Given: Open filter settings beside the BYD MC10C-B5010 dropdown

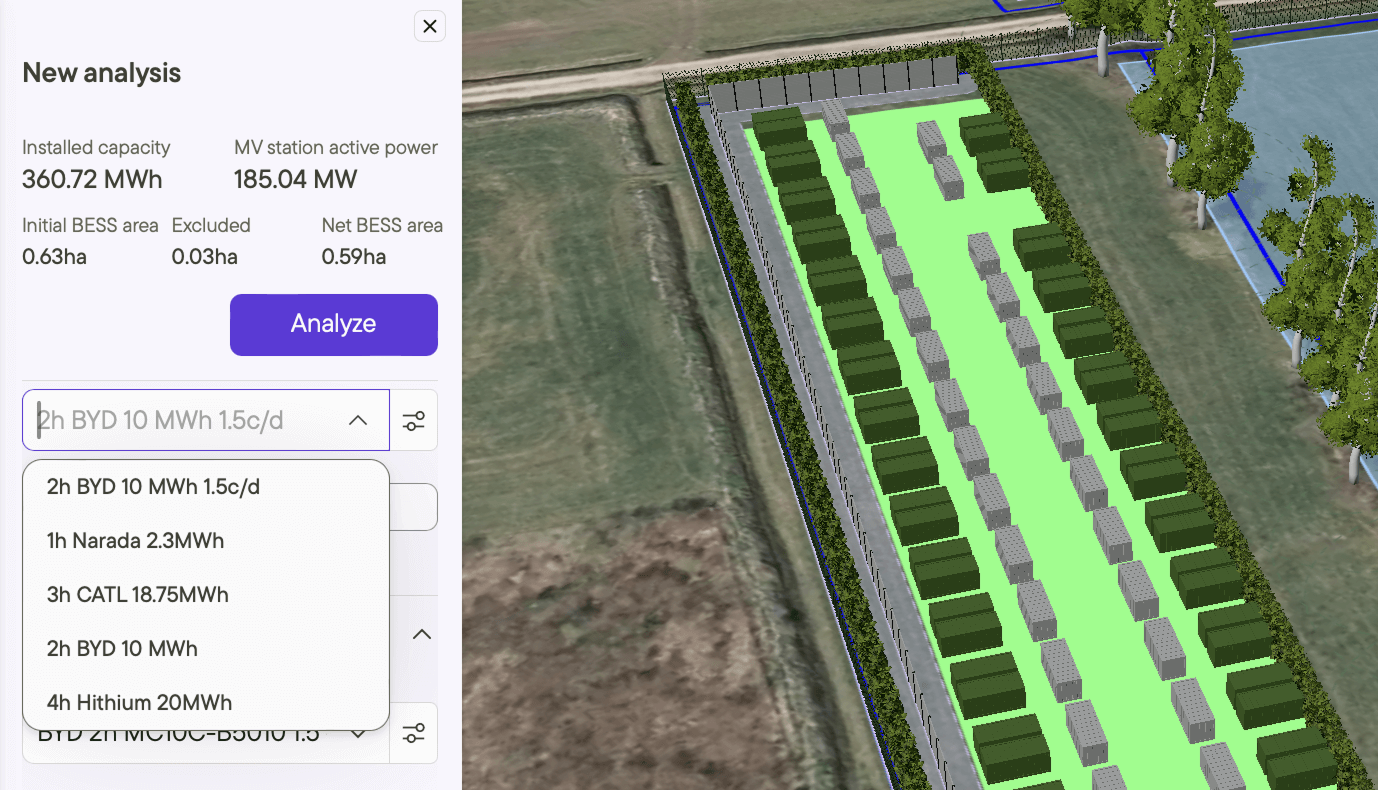Looking at the screenshot, I should pos(414,732).
